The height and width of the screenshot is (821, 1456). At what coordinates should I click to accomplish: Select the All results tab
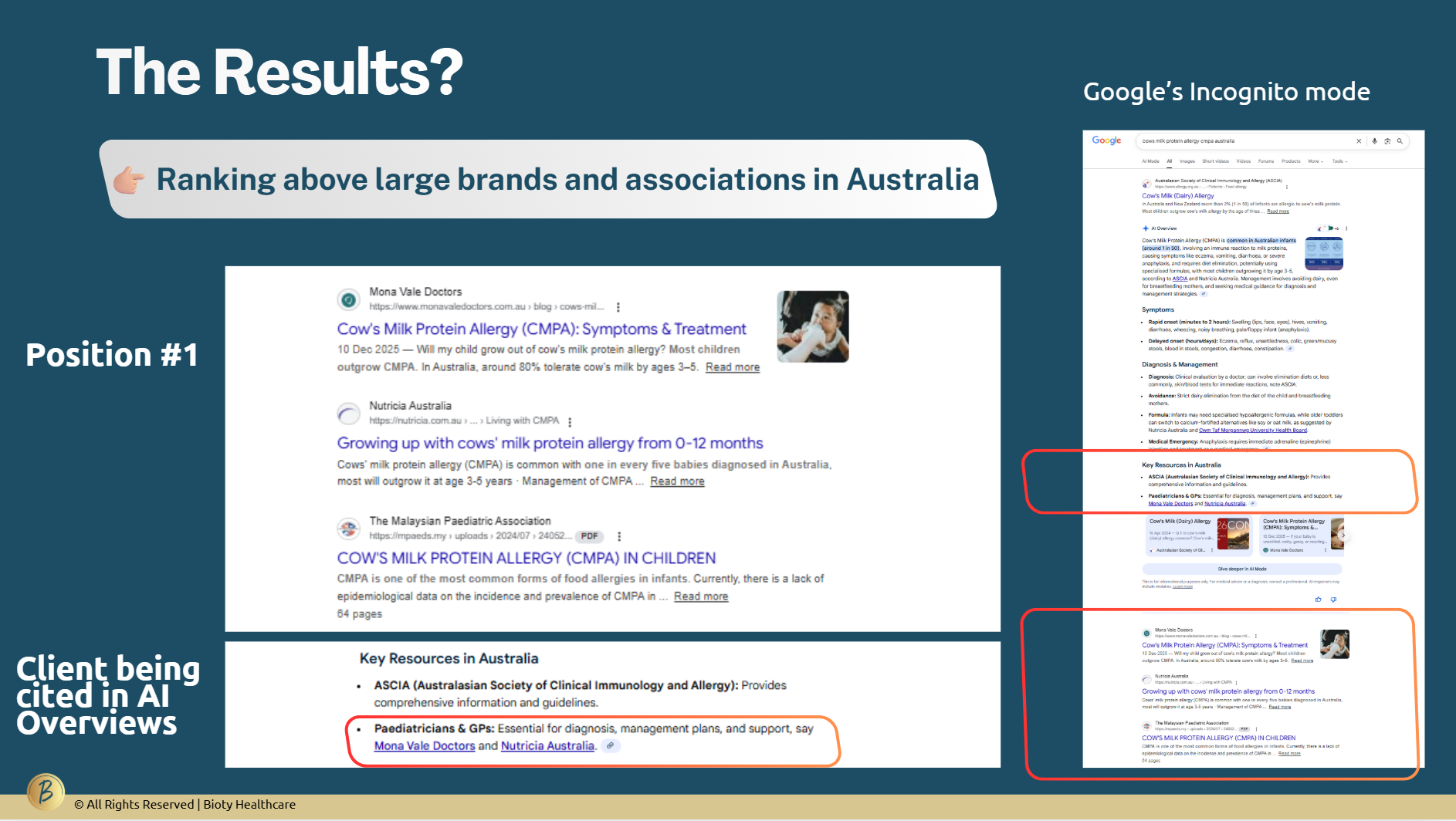(x=1170, y=161)
